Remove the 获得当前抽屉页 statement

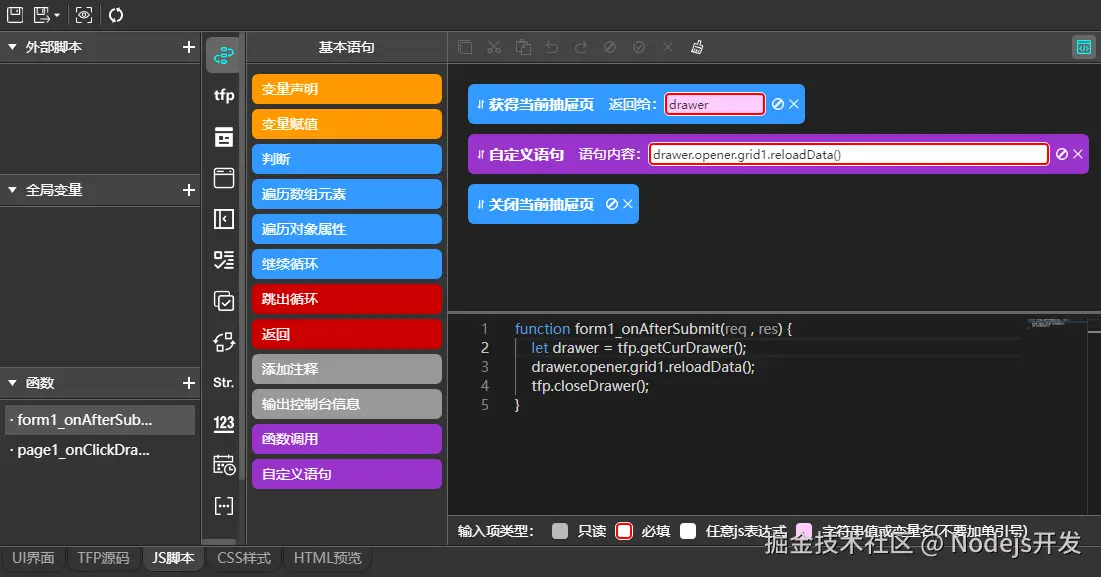794,105
